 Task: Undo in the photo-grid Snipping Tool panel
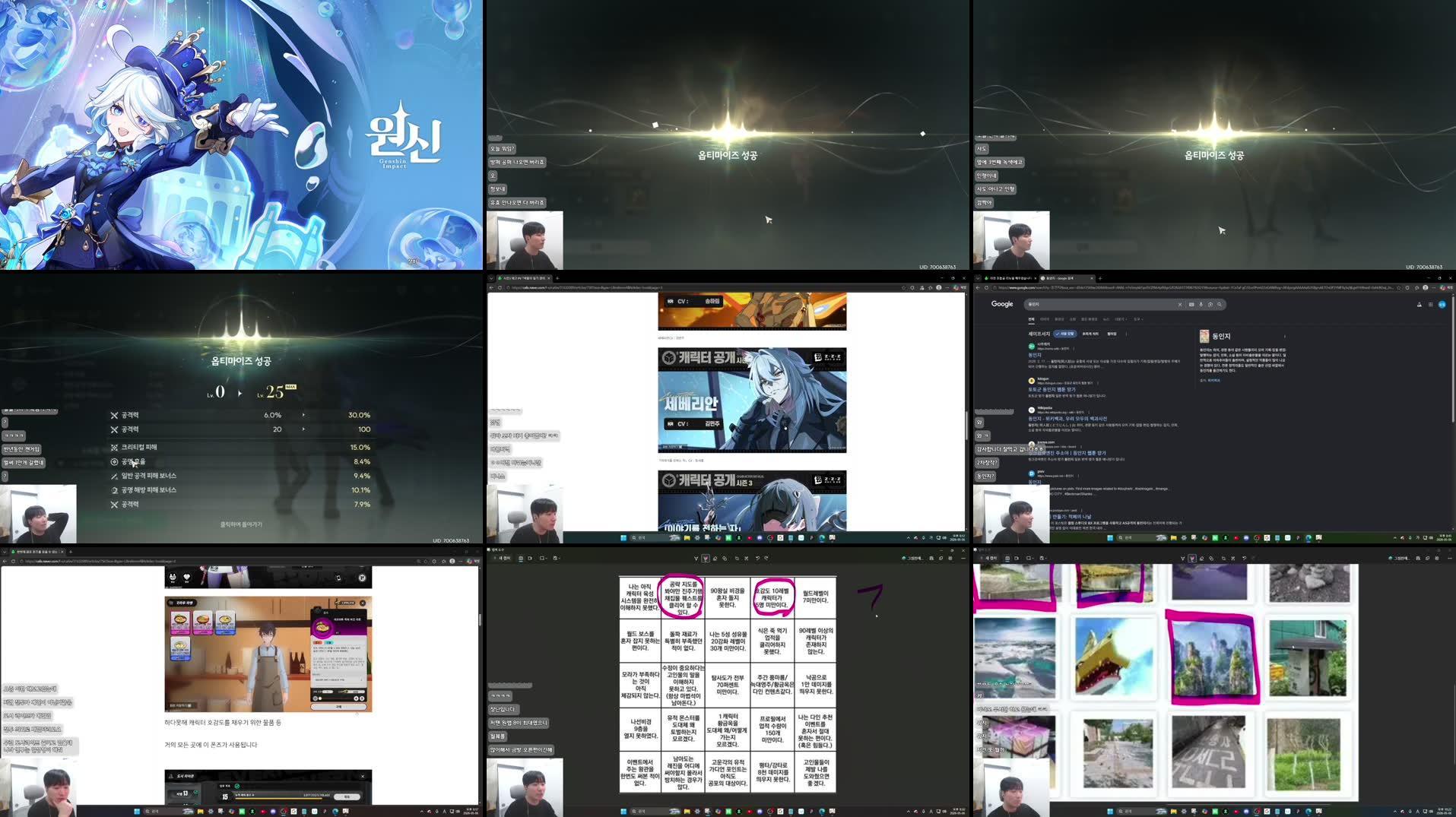pos(1244,559)
